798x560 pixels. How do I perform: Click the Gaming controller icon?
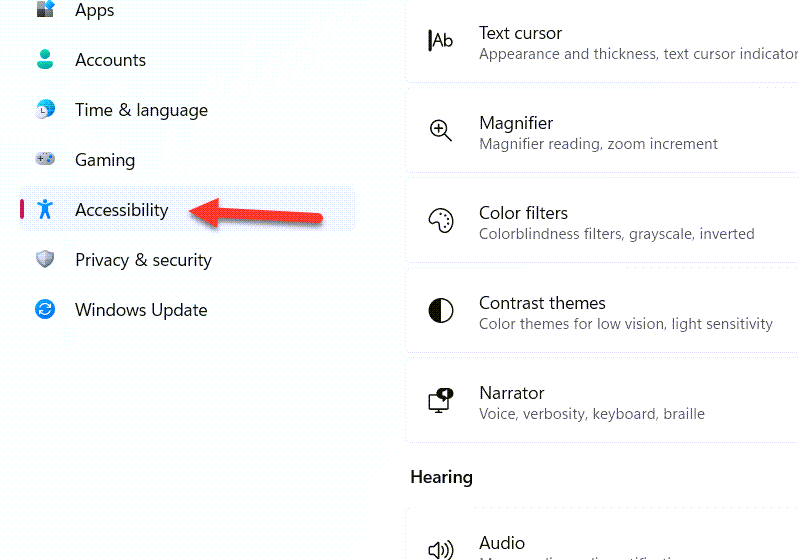[45, 160]
